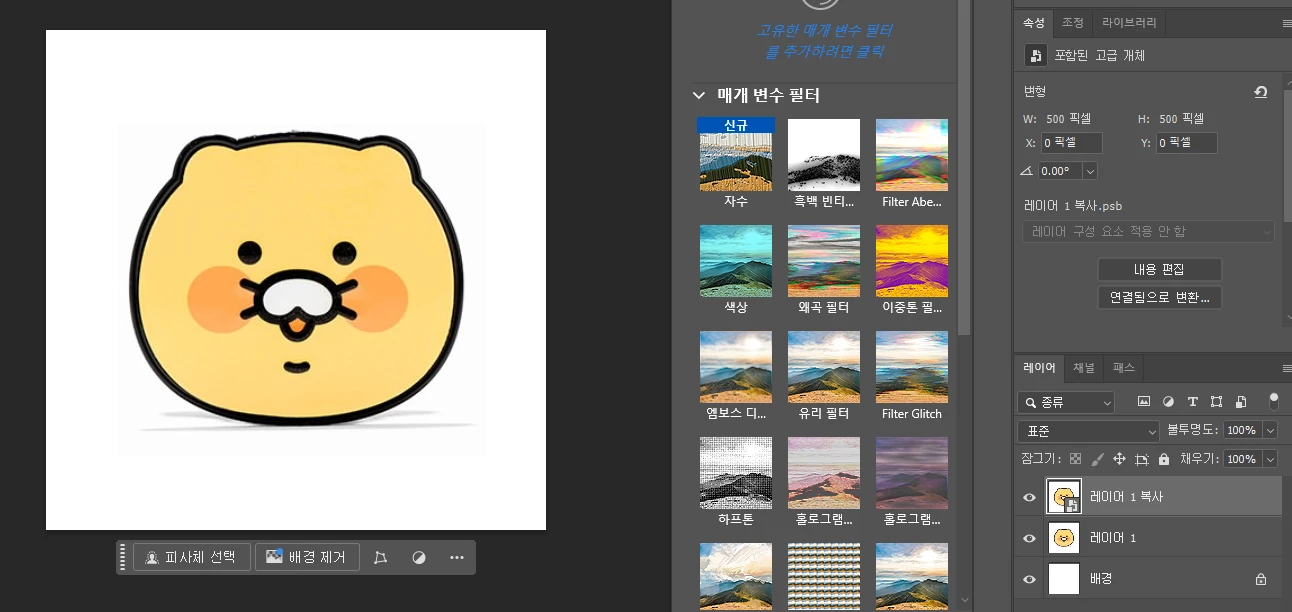Filter layers by smart objects icon
The height and width of the screenshot is (612, 1292).
(1241, 402)
